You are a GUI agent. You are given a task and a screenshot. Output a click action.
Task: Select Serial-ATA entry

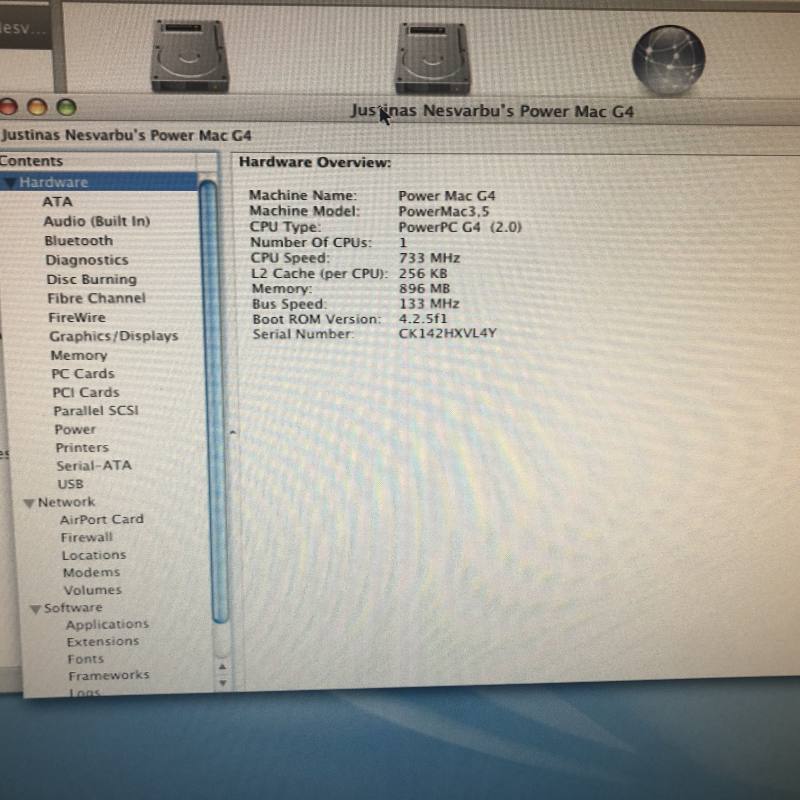pos(94,465)
